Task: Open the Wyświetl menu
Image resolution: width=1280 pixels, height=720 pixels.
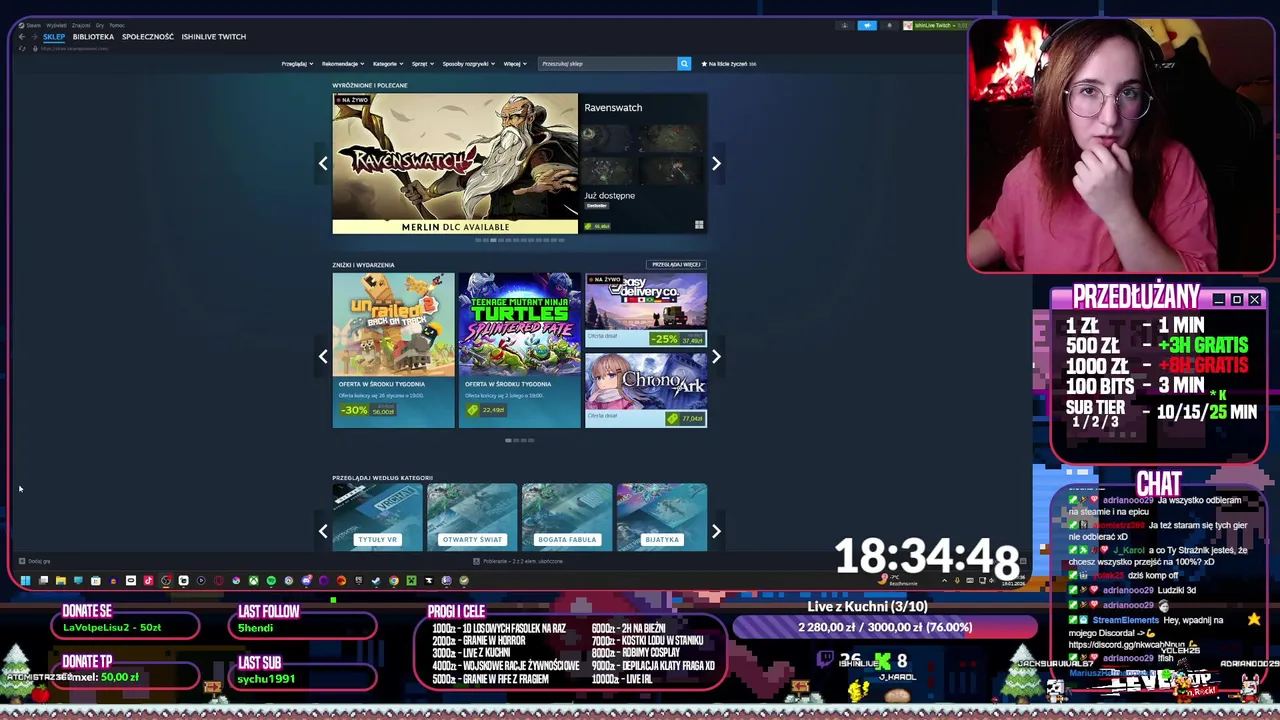Action: pos(57,25)
